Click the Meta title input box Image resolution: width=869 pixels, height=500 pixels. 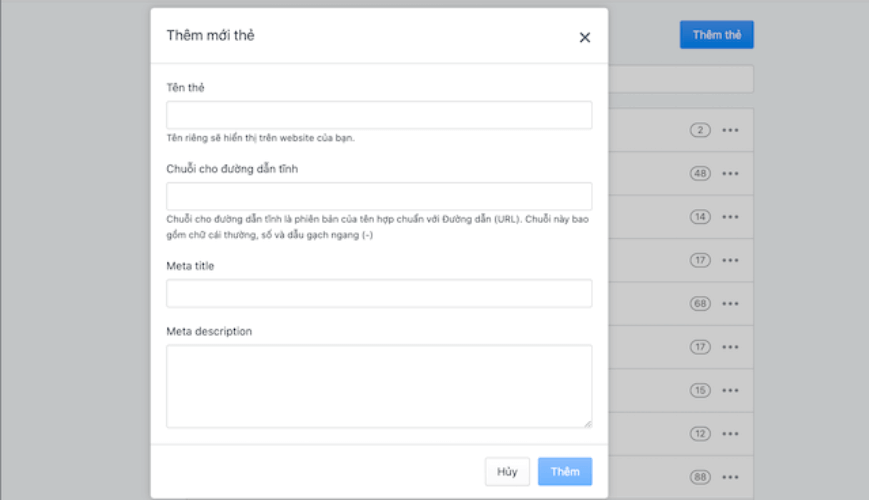(x=379, y=293)
